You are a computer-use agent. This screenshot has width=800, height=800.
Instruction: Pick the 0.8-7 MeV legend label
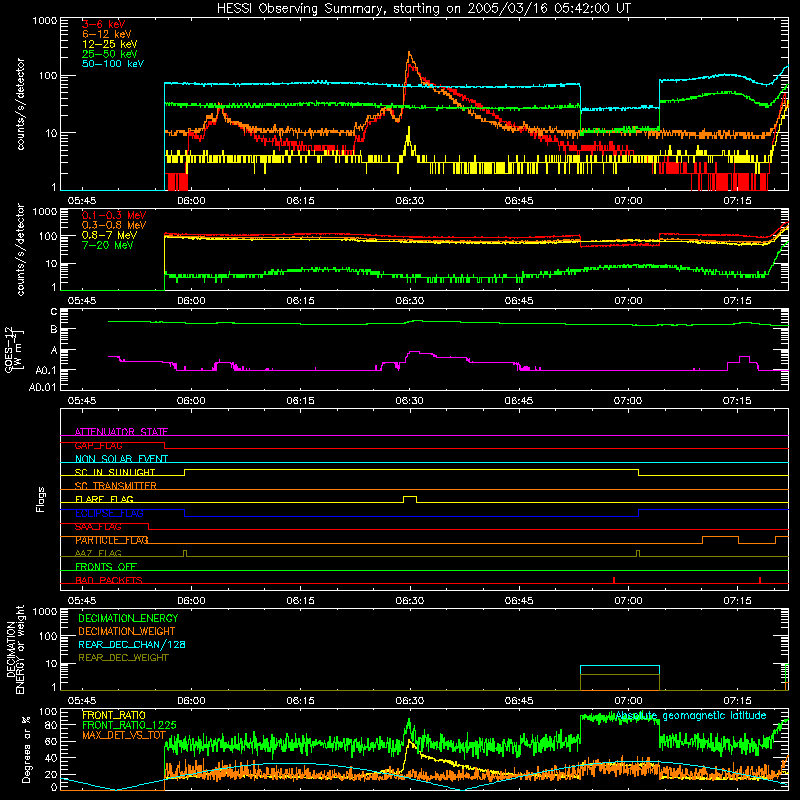(x=109, y=235)
